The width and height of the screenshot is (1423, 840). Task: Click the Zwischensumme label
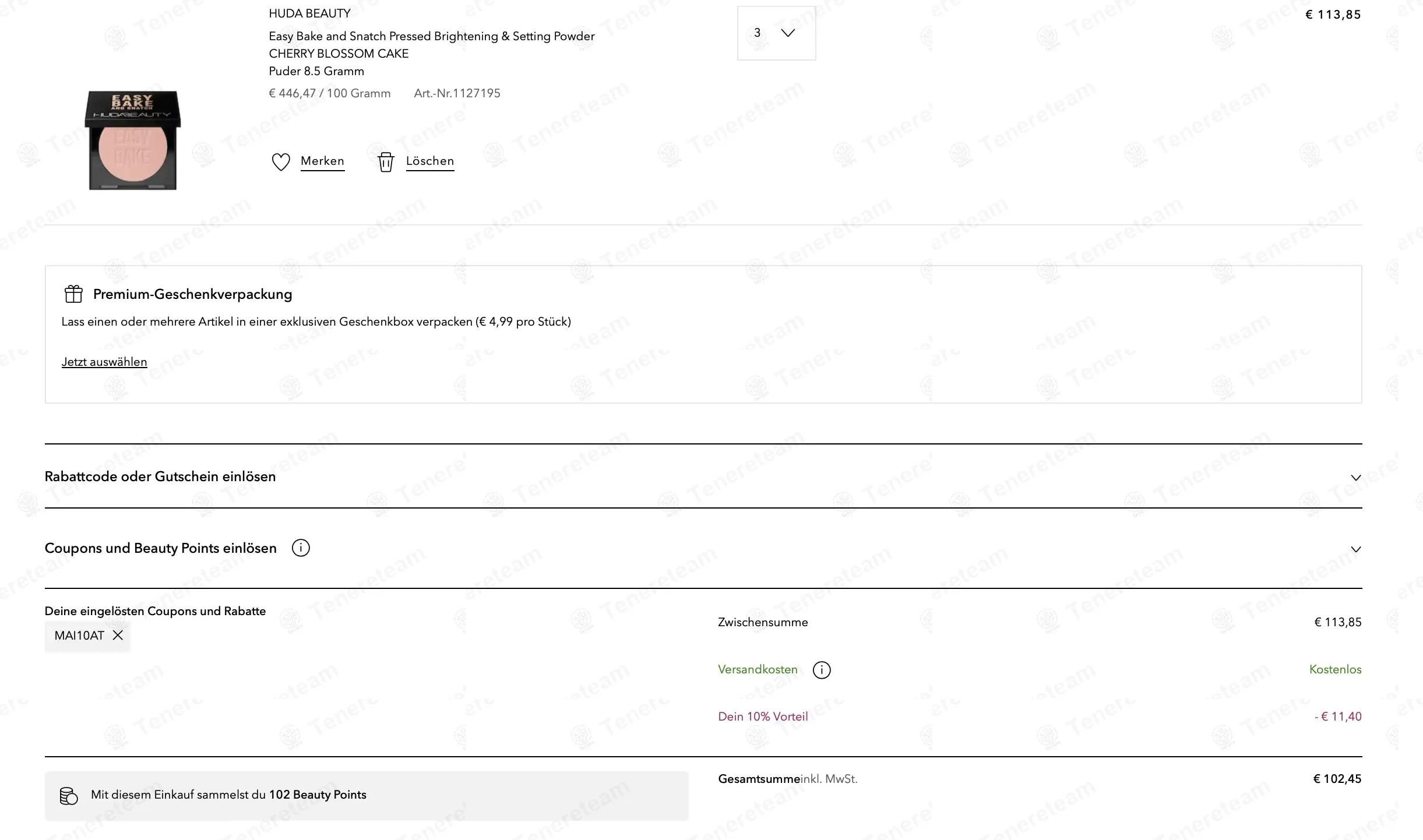click(x=763, y=622)
